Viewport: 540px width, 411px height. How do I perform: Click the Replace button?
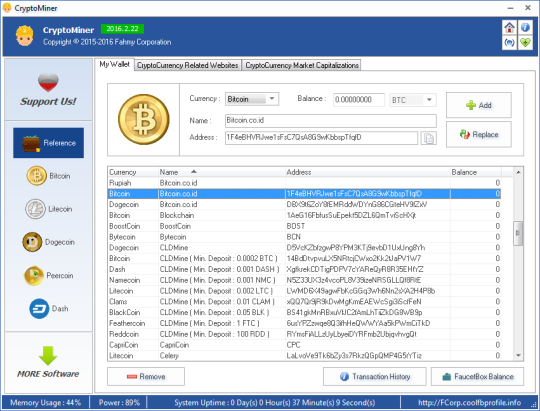point(479,134)
